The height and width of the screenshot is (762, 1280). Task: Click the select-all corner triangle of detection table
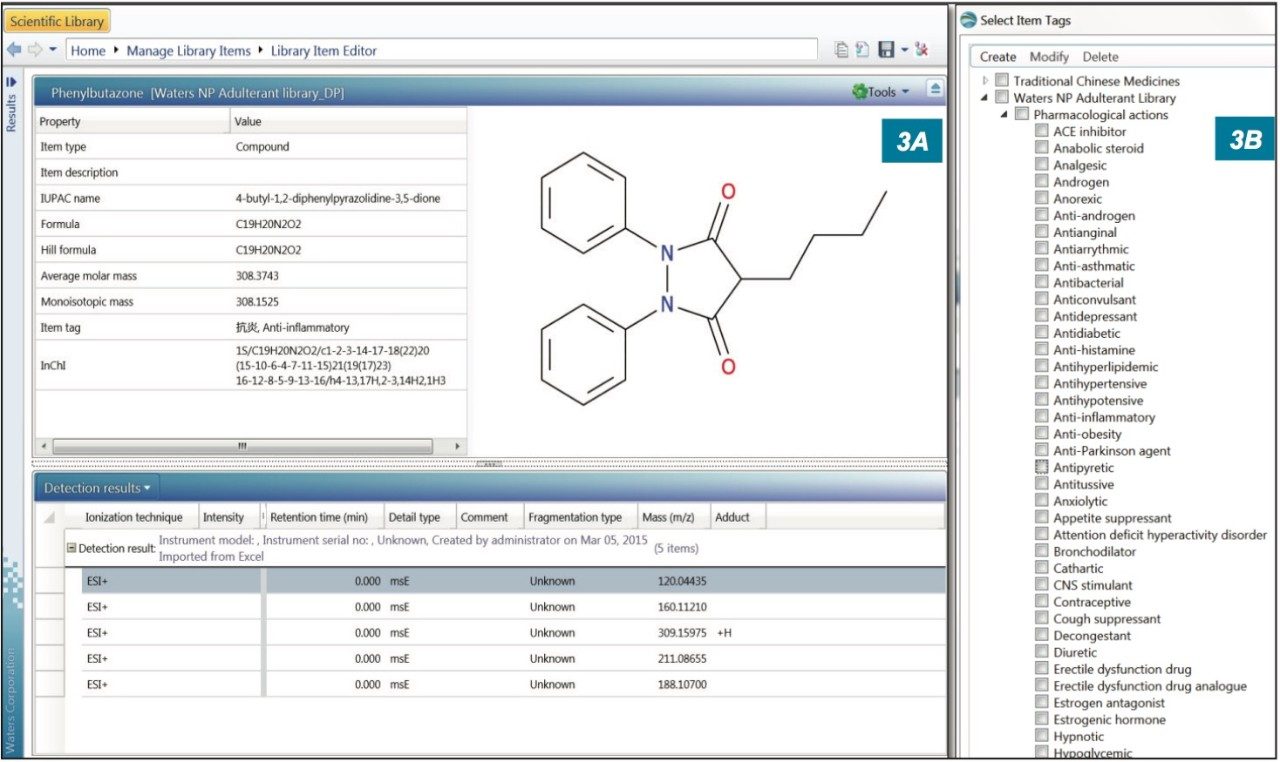point(49,517)
